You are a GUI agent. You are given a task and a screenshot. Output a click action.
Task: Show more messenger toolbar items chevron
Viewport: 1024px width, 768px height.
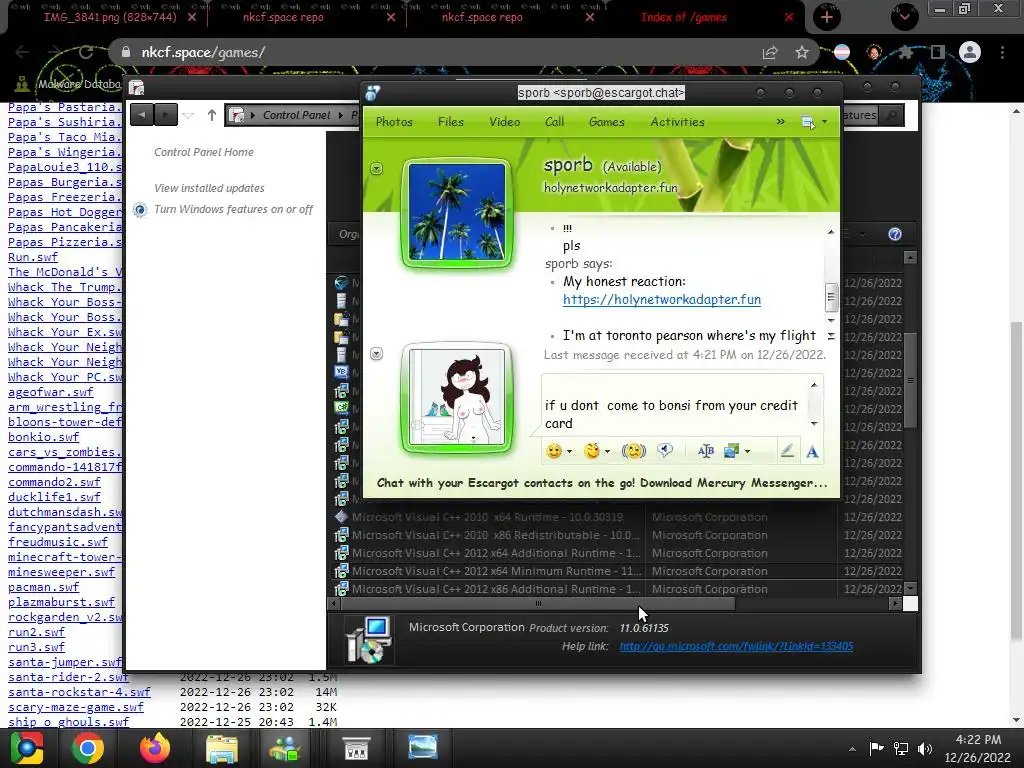point(780,122)
